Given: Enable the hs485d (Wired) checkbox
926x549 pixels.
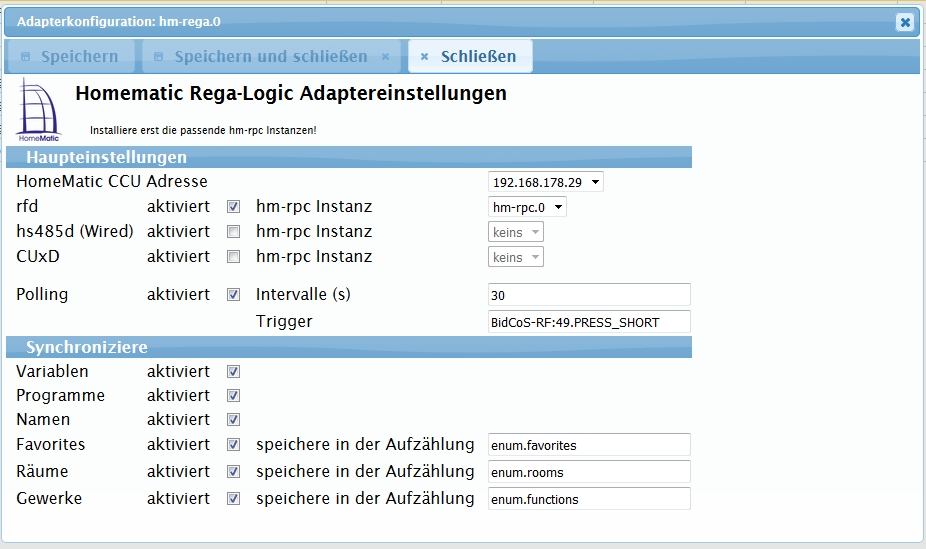Looking at the screenshot, I should pos(233,231).
